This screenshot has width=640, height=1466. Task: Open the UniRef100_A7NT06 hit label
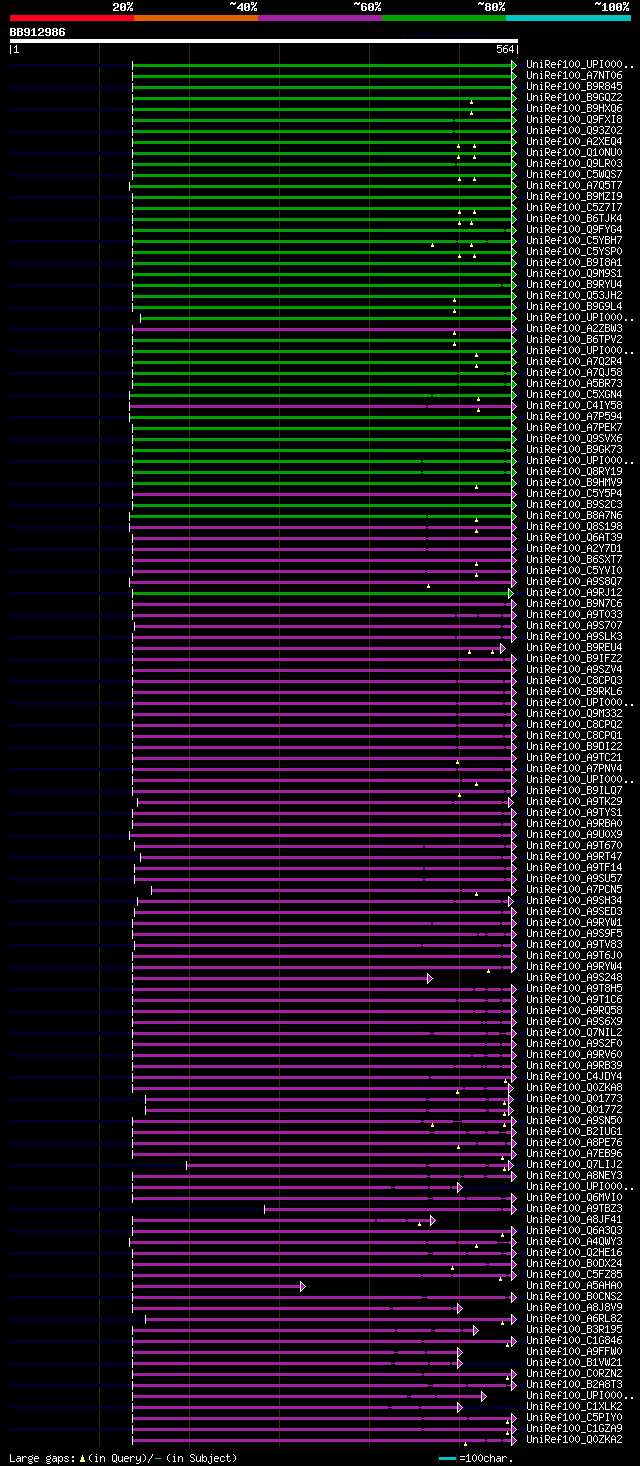tap(573, 75)
